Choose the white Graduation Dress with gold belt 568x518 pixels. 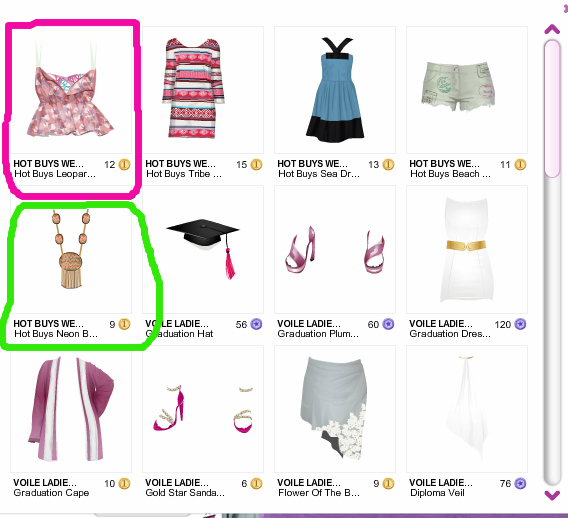point(467,250)
